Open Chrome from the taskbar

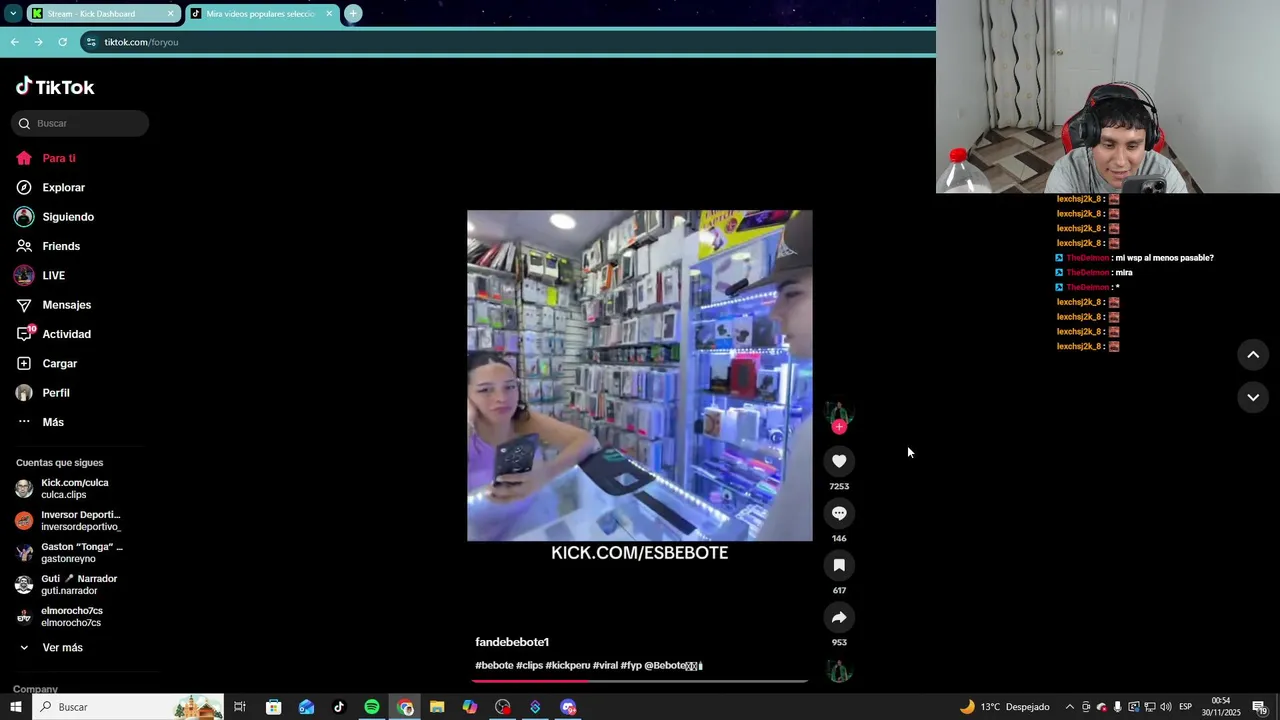405,707
